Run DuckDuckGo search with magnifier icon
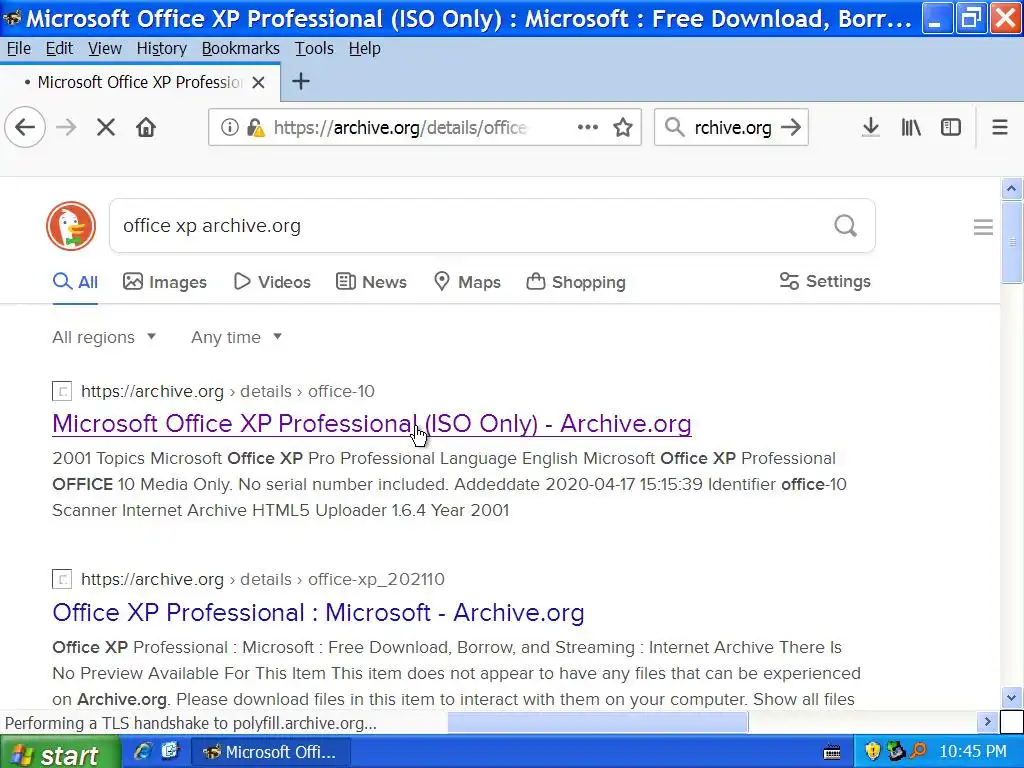This screenshot has width=1024, height=768. (x=846, y=226)
